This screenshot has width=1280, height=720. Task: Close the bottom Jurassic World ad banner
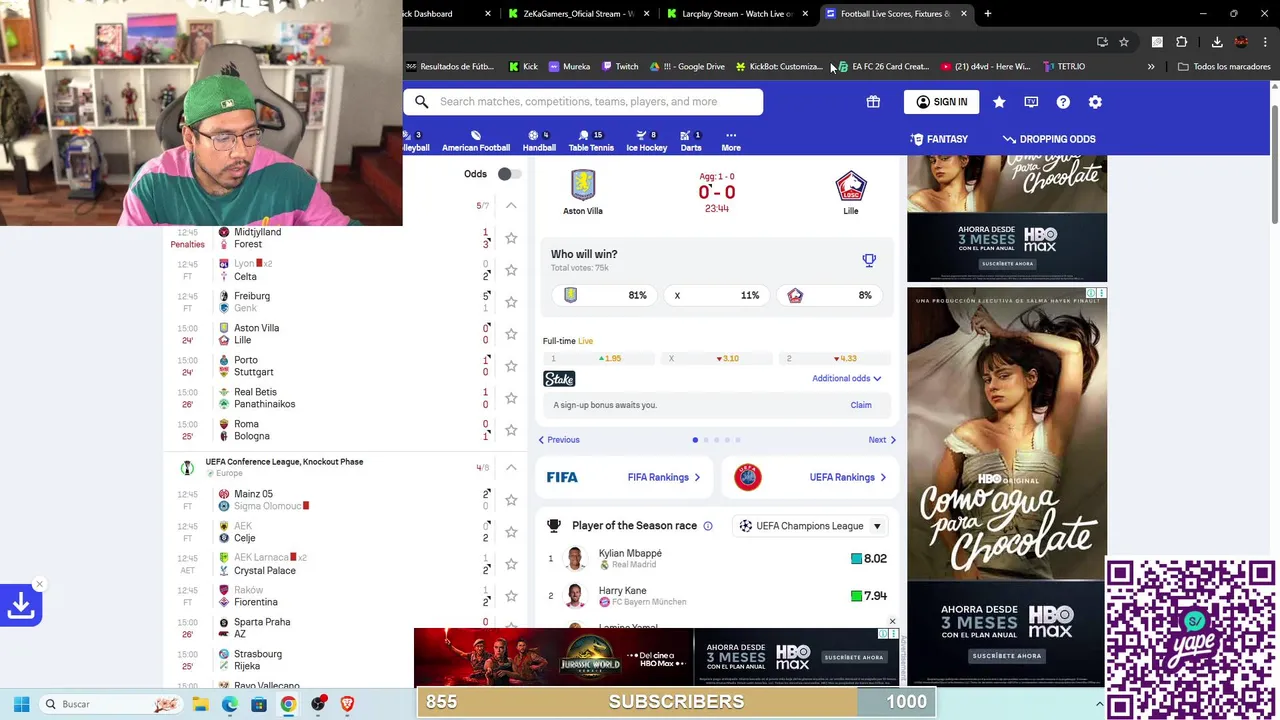pyautogui.click(x=892, y=622)
